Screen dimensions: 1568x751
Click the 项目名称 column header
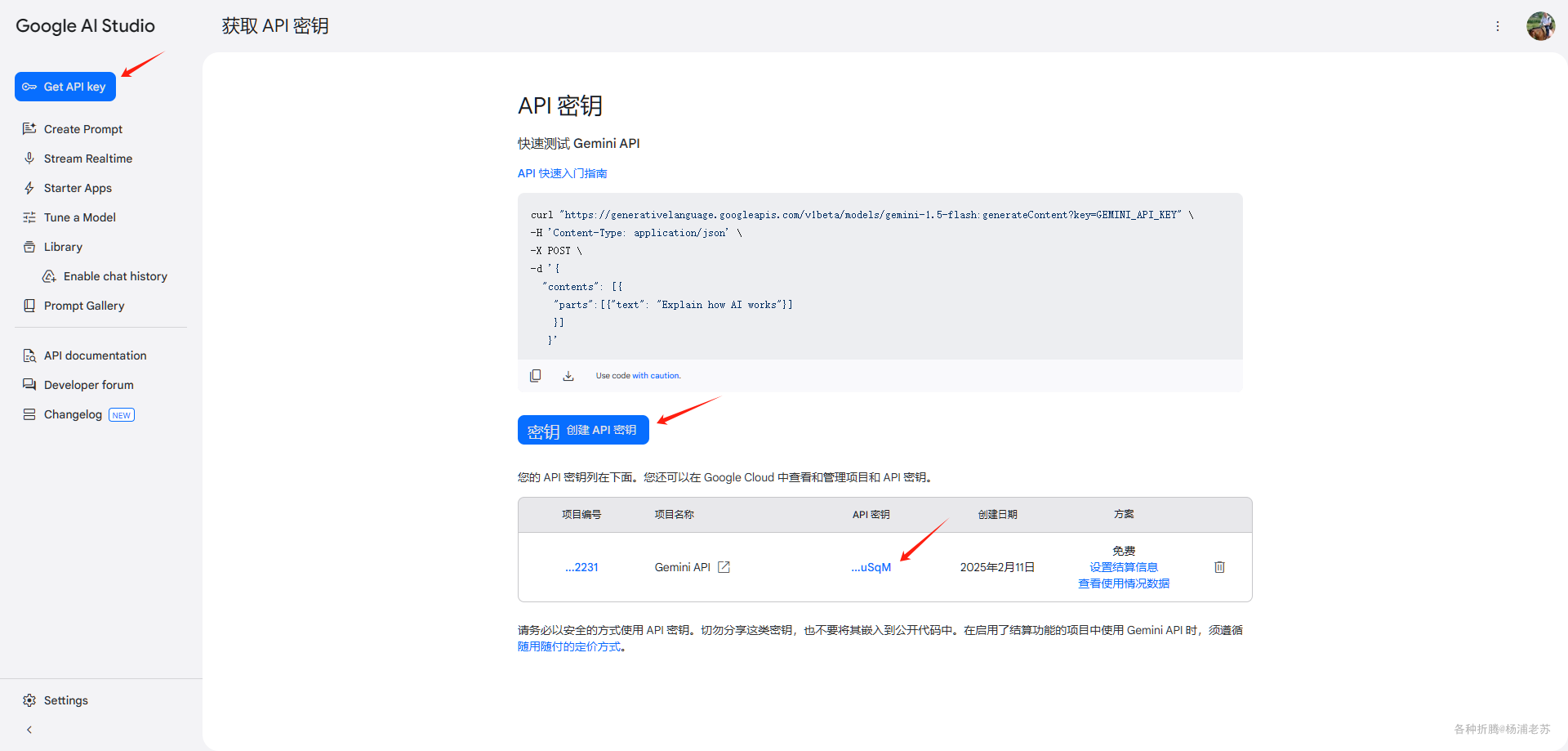click(675, 515)
